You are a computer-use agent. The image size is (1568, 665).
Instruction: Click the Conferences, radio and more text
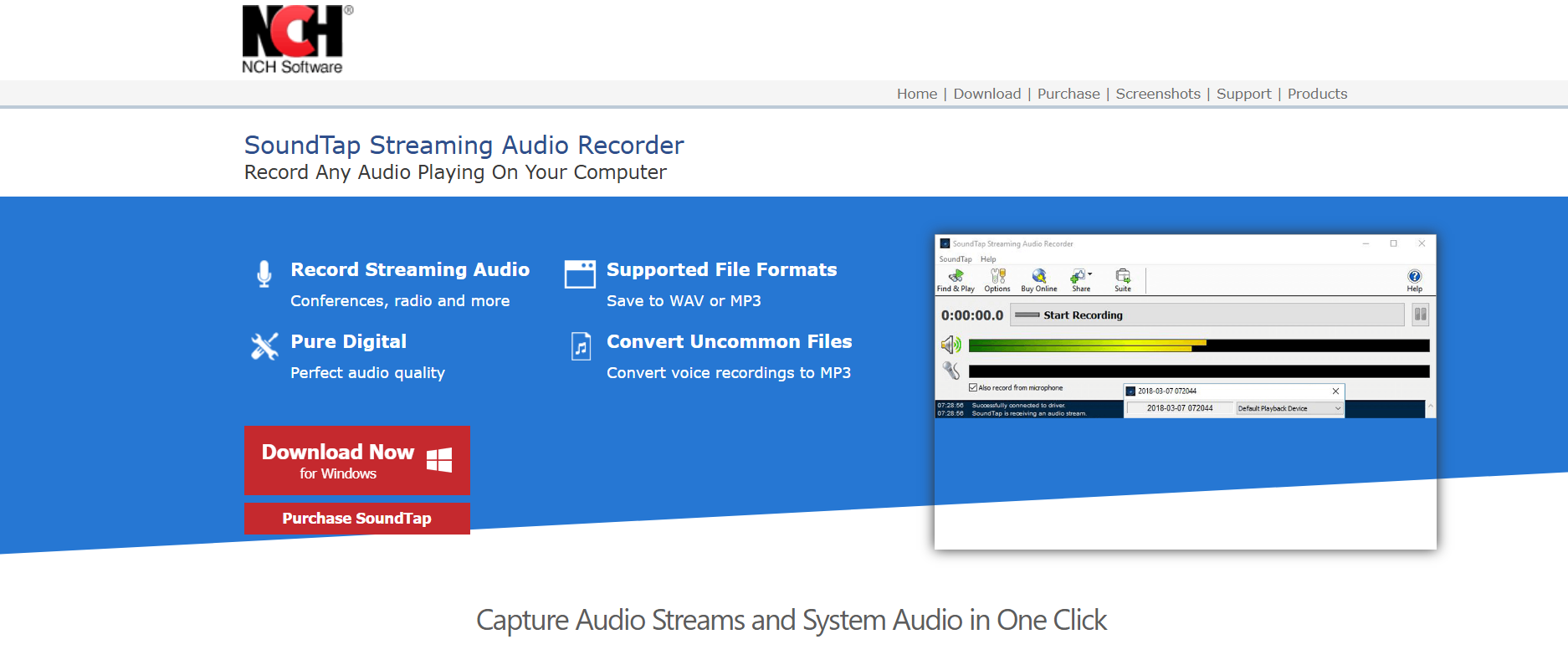pyautogui.click(x=400, y=300)
